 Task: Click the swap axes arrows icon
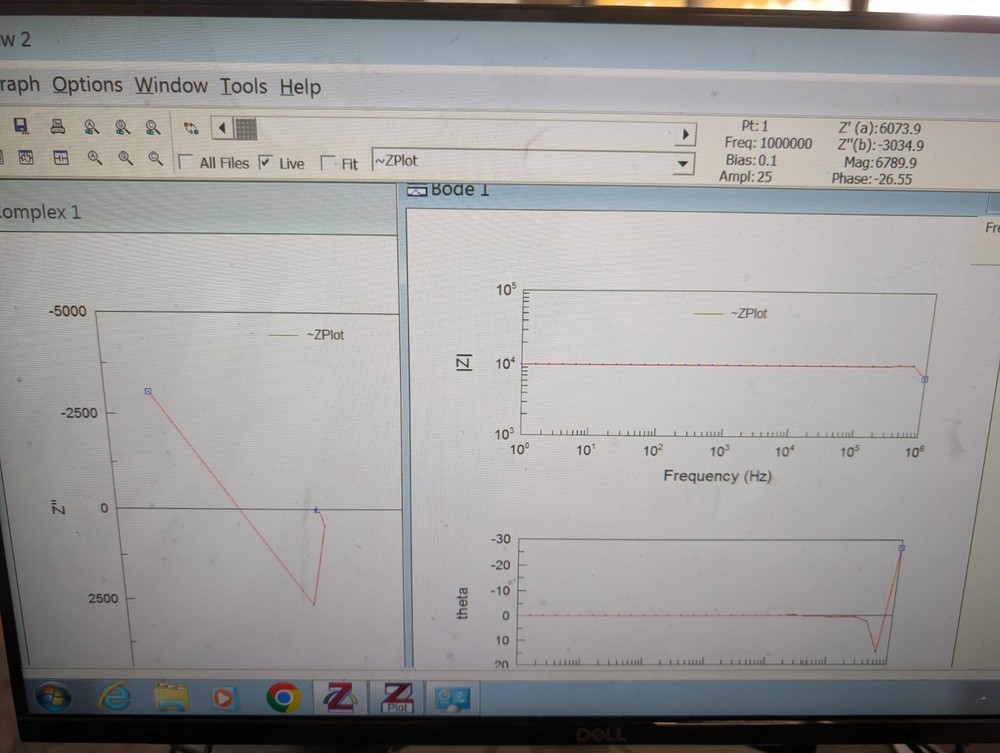[x=191, y=127]
